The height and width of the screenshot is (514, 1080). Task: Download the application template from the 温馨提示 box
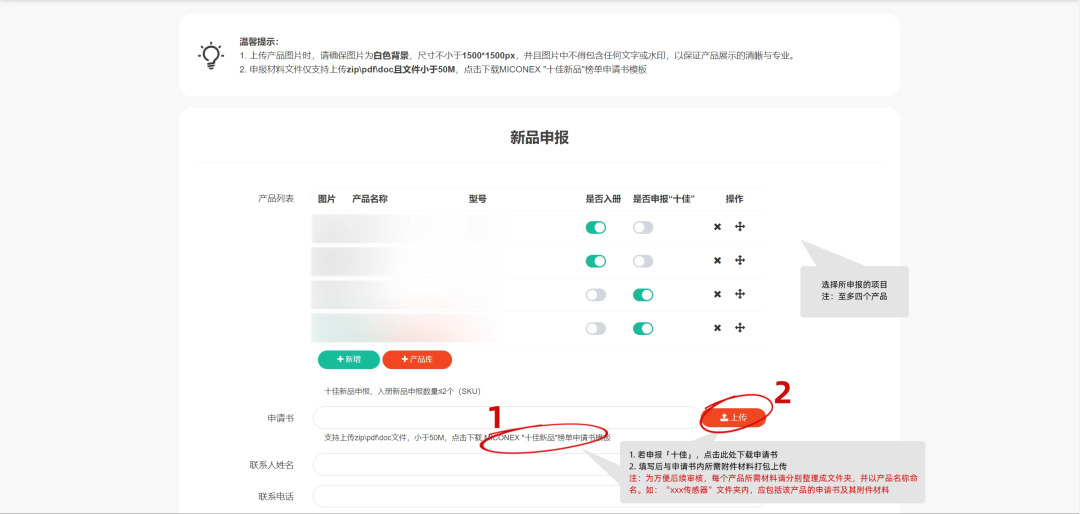click(556, 70)
